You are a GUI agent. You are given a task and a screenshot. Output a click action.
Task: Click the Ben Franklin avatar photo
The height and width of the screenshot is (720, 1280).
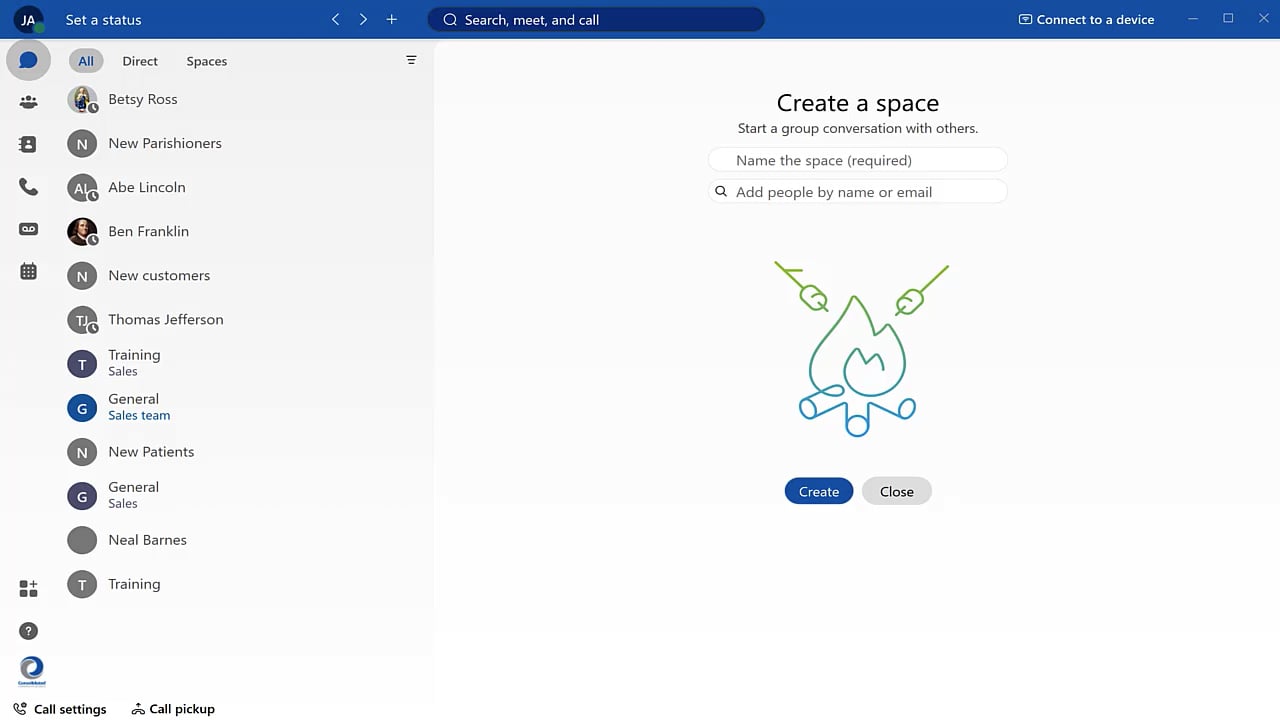pyautogui.click(x=82, y=231)
